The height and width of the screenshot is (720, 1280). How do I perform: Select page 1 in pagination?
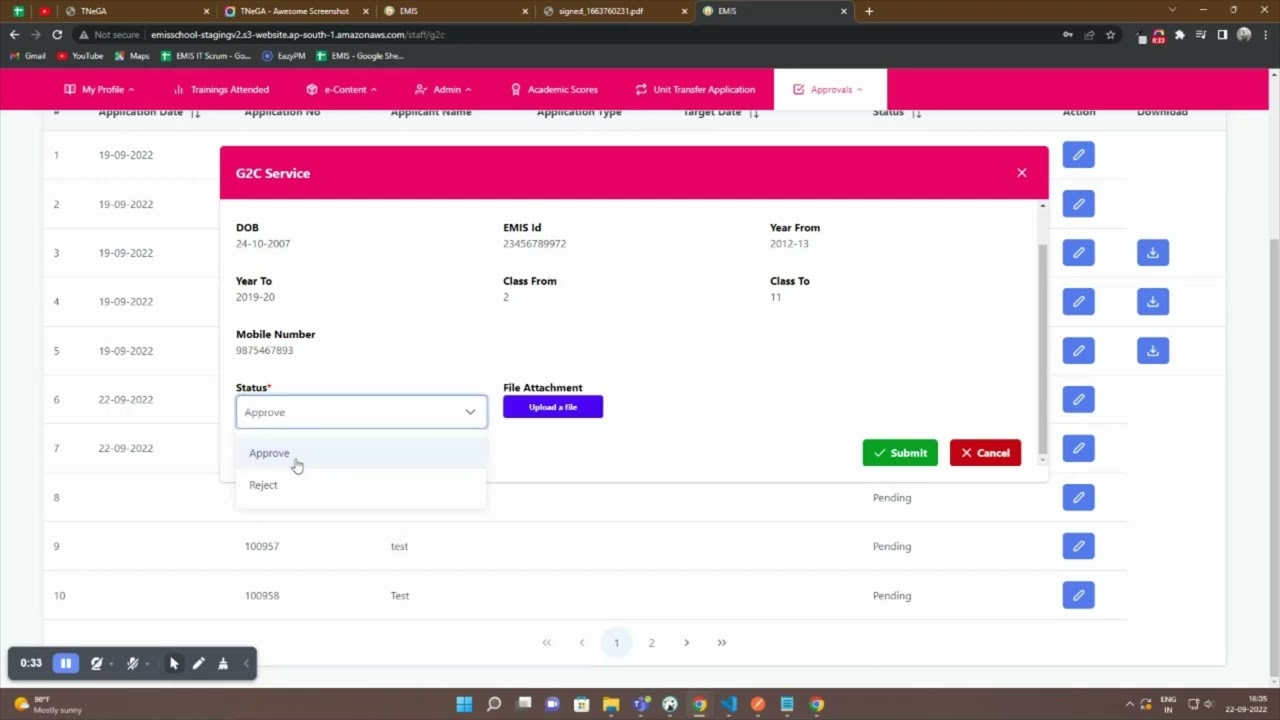pos(616,643)
